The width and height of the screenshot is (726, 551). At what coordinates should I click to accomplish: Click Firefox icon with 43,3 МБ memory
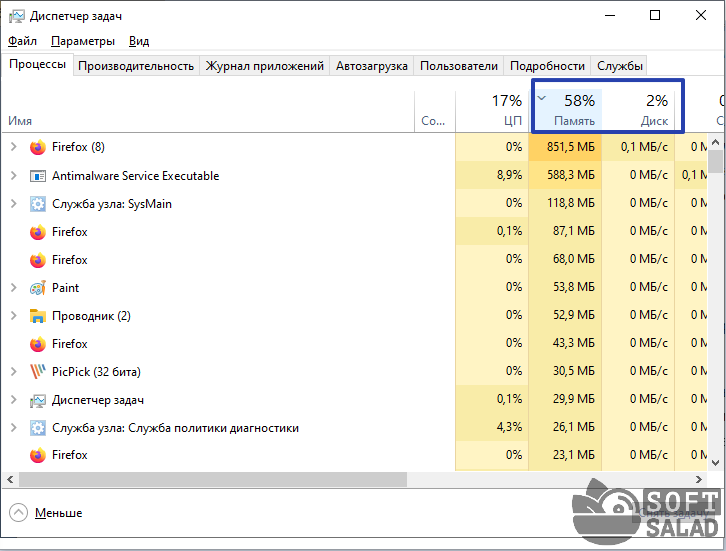pos(38,344)
